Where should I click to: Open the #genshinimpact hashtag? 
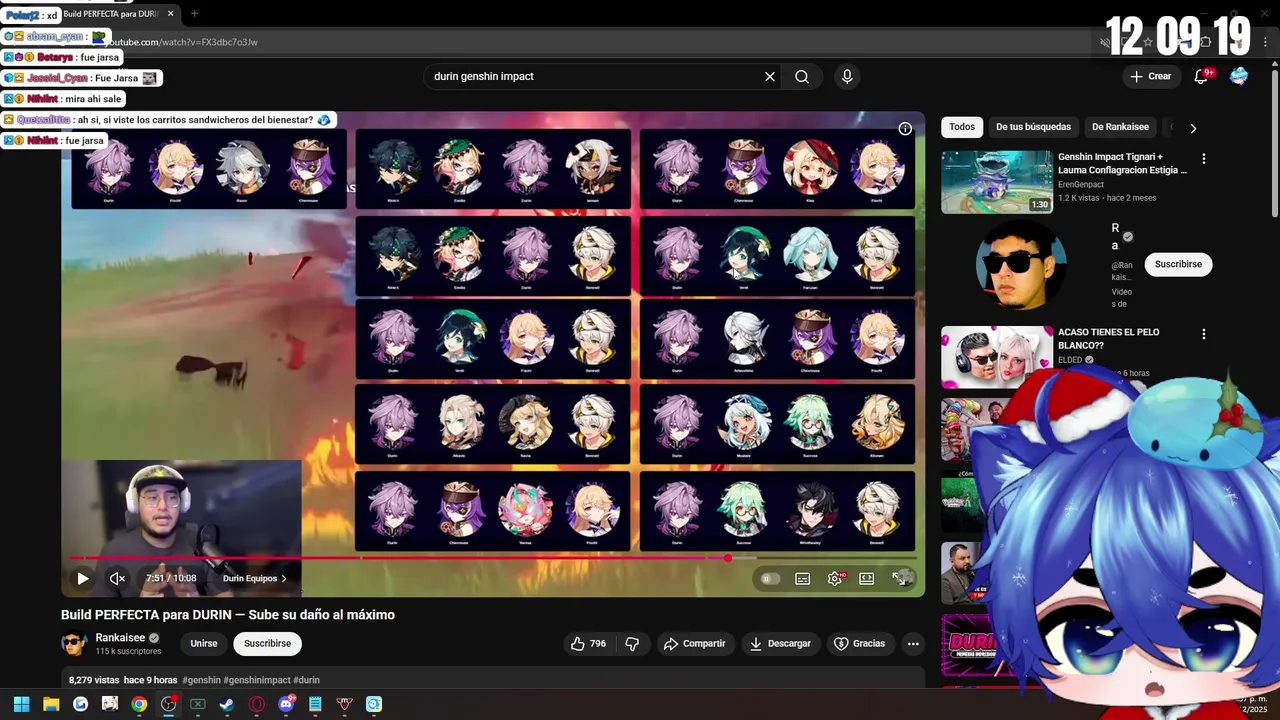pyautogui.click(x=257, y=680)
